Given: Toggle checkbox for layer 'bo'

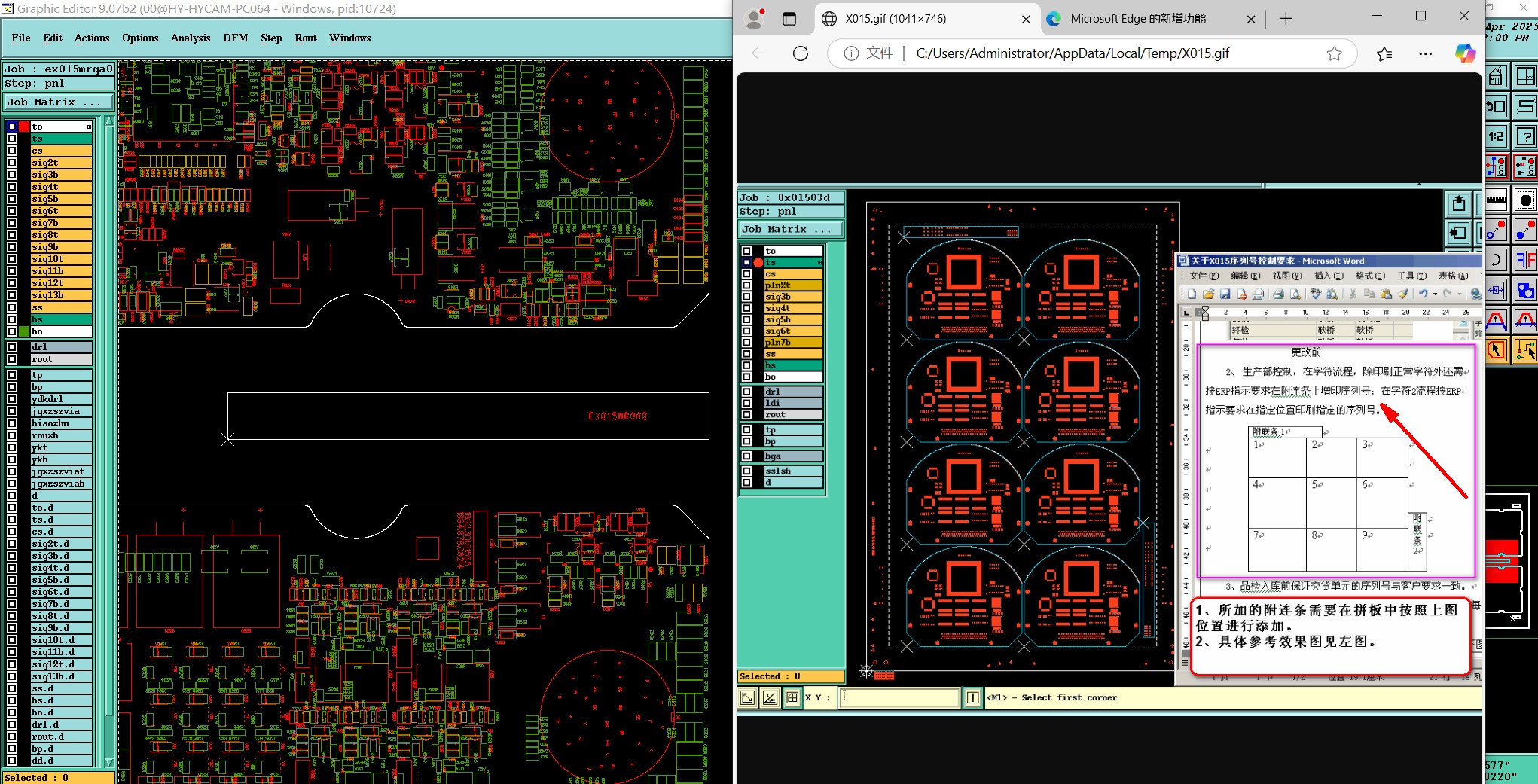Looking at the screenshot, I should coord(12,331).
